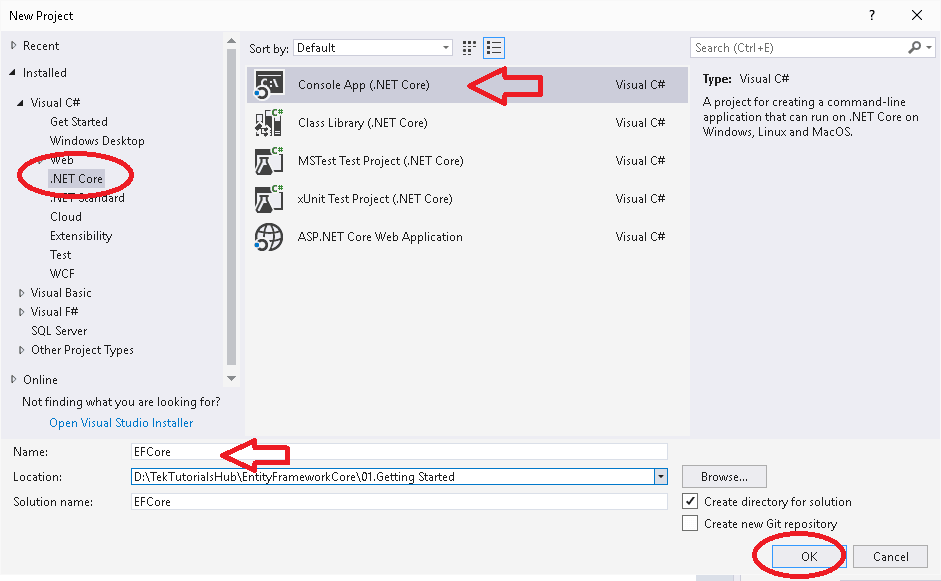Screen dimensions: 941x581
Task: Click the Cancel button
Action: pos(891,556)
